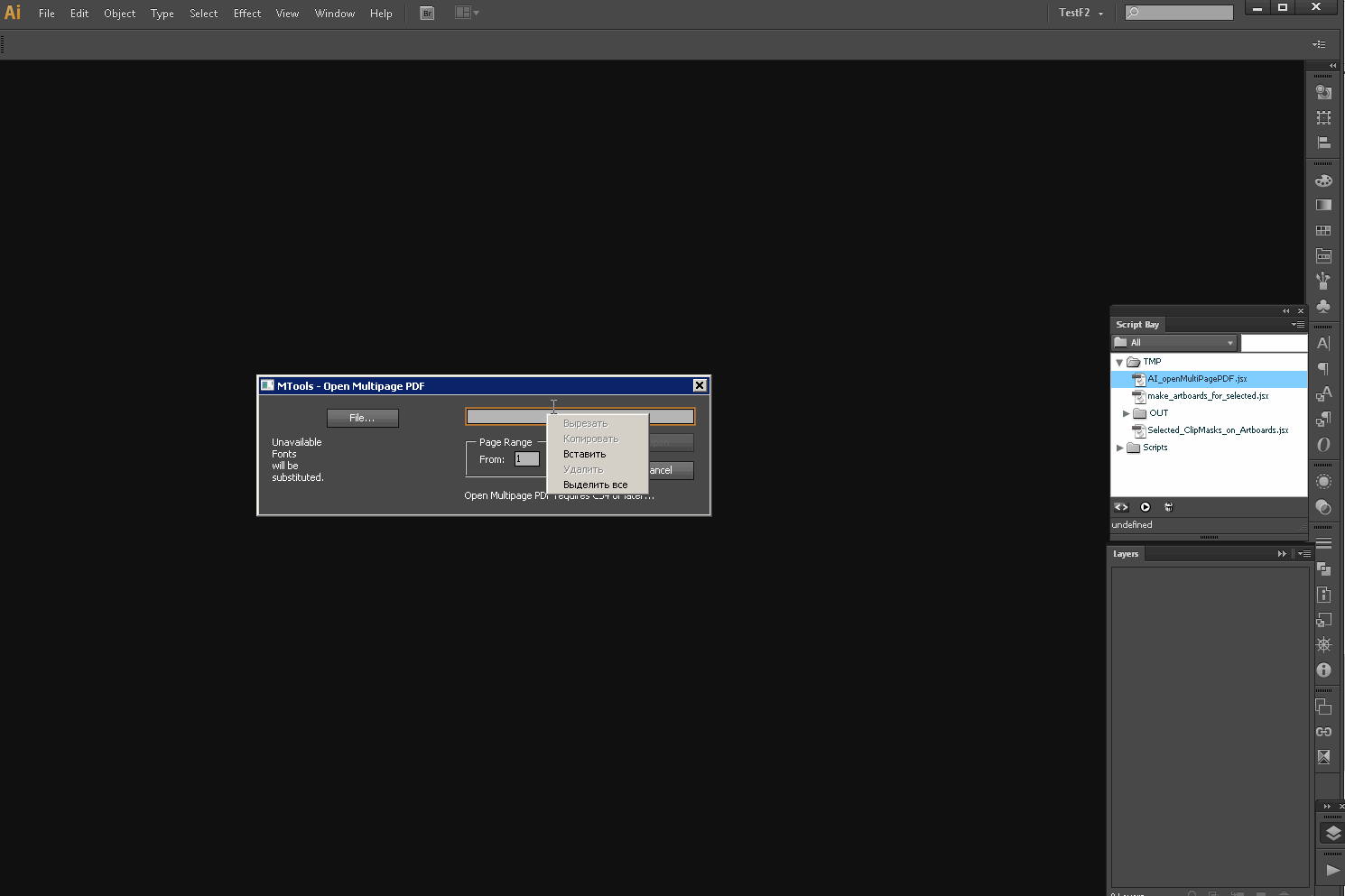1345x896 pixels.
Task: Open the Script Bay panel flyout menu
Action: pyautogui.click(x=1298, y=325)
